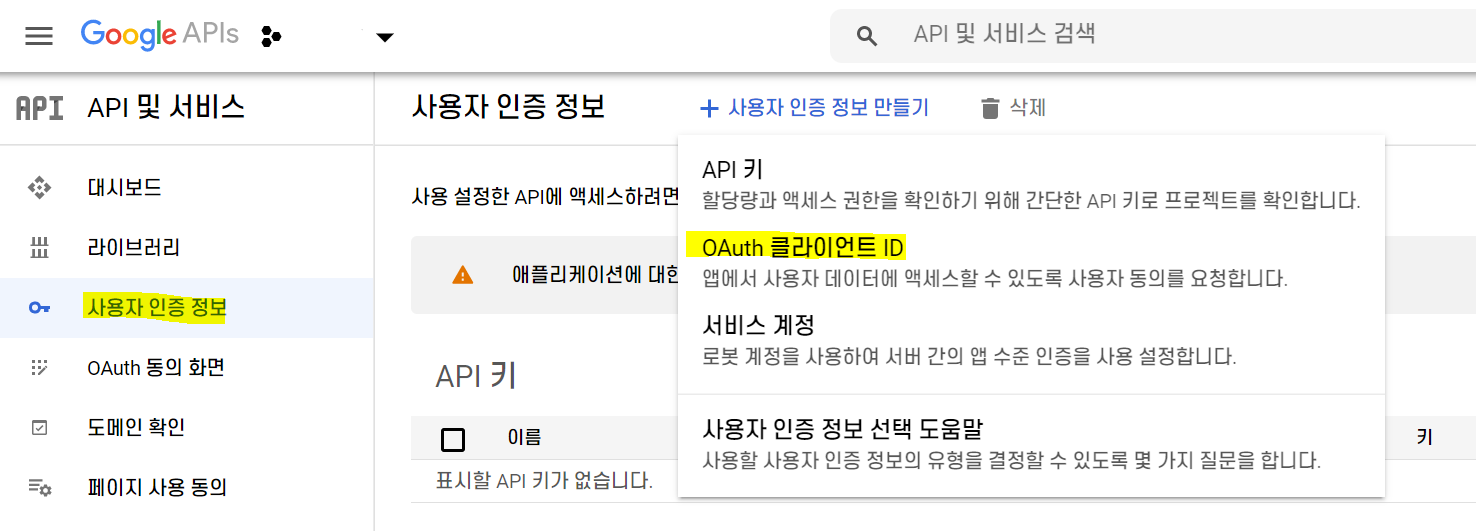Open the hamburger navigation menu
1476x531 pixels.
click(x=39, y=37)
